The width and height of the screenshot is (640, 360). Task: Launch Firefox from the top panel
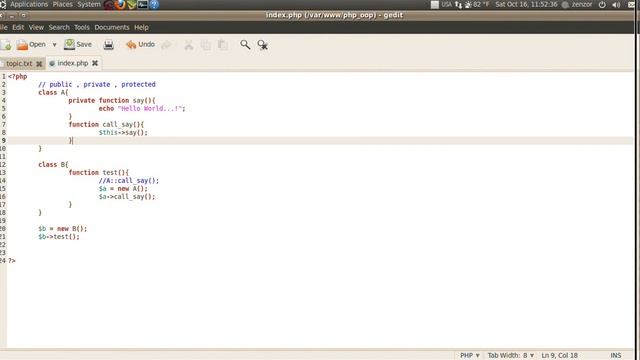pyautogui.click(x=120, y=5)
